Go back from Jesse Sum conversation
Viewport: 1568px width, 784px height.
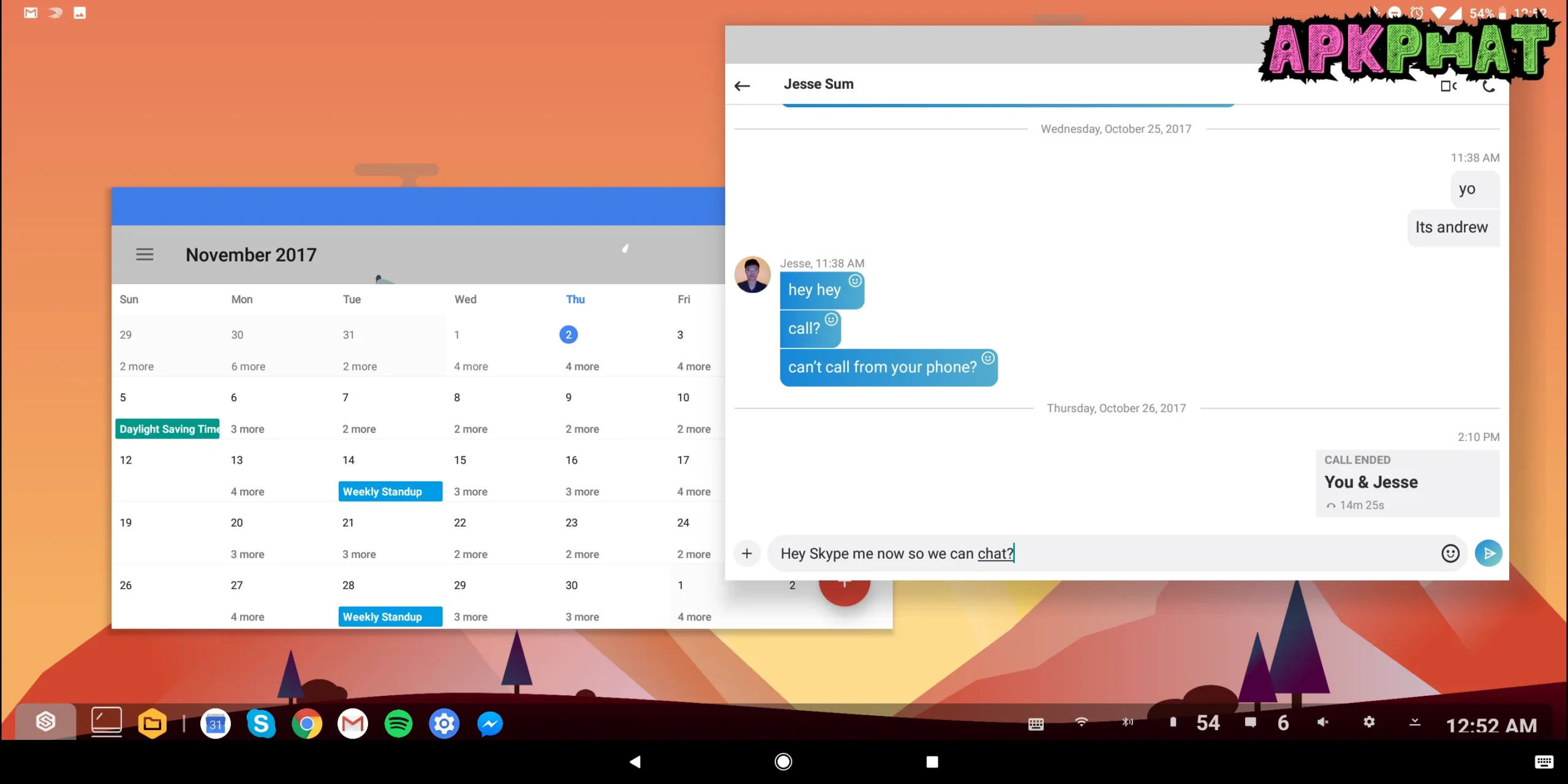point(742,86)
